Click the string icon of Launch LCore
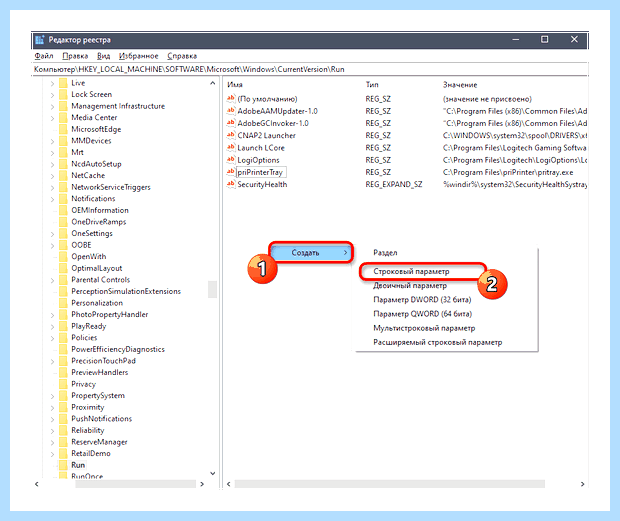This screenshot has height=521, width=620. pyautogui.click(x=231, y=147)
